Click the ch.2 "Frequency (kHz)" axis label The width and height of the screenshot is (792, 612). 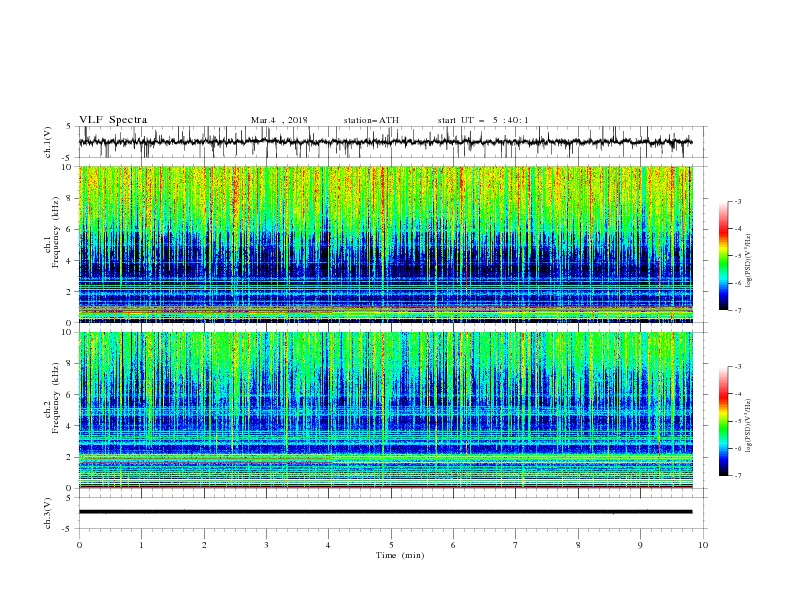pos(56,398)
